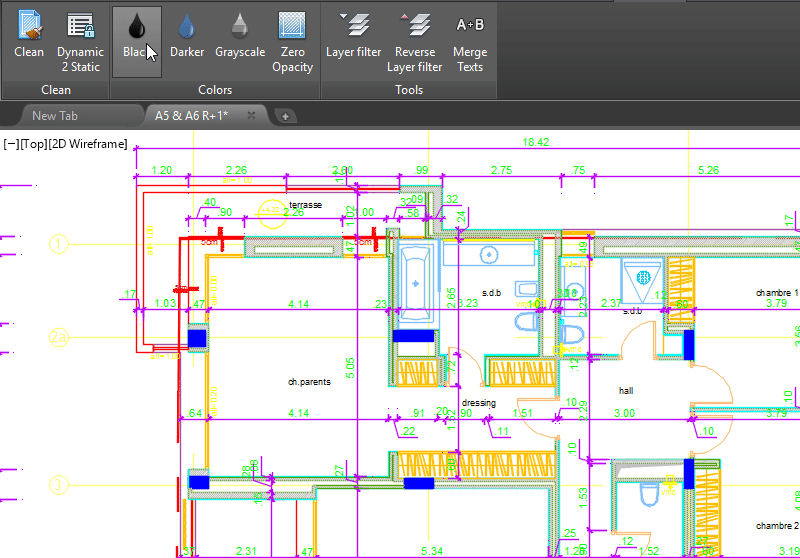Select the ch.parents room label
The width and height of the screenshot is (800, 558).
[x=308, y=382]
